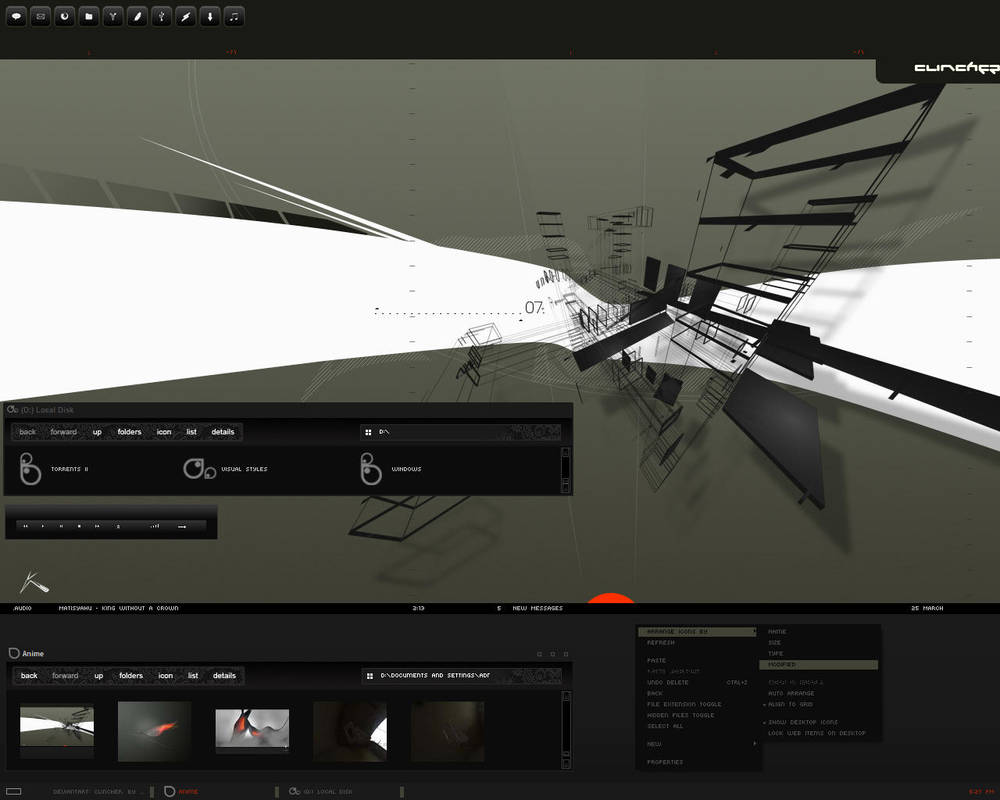This screenshot has height=800, width=1000.
Task: Click the views grid icon beside D:\ address
Action: point(368,432)
